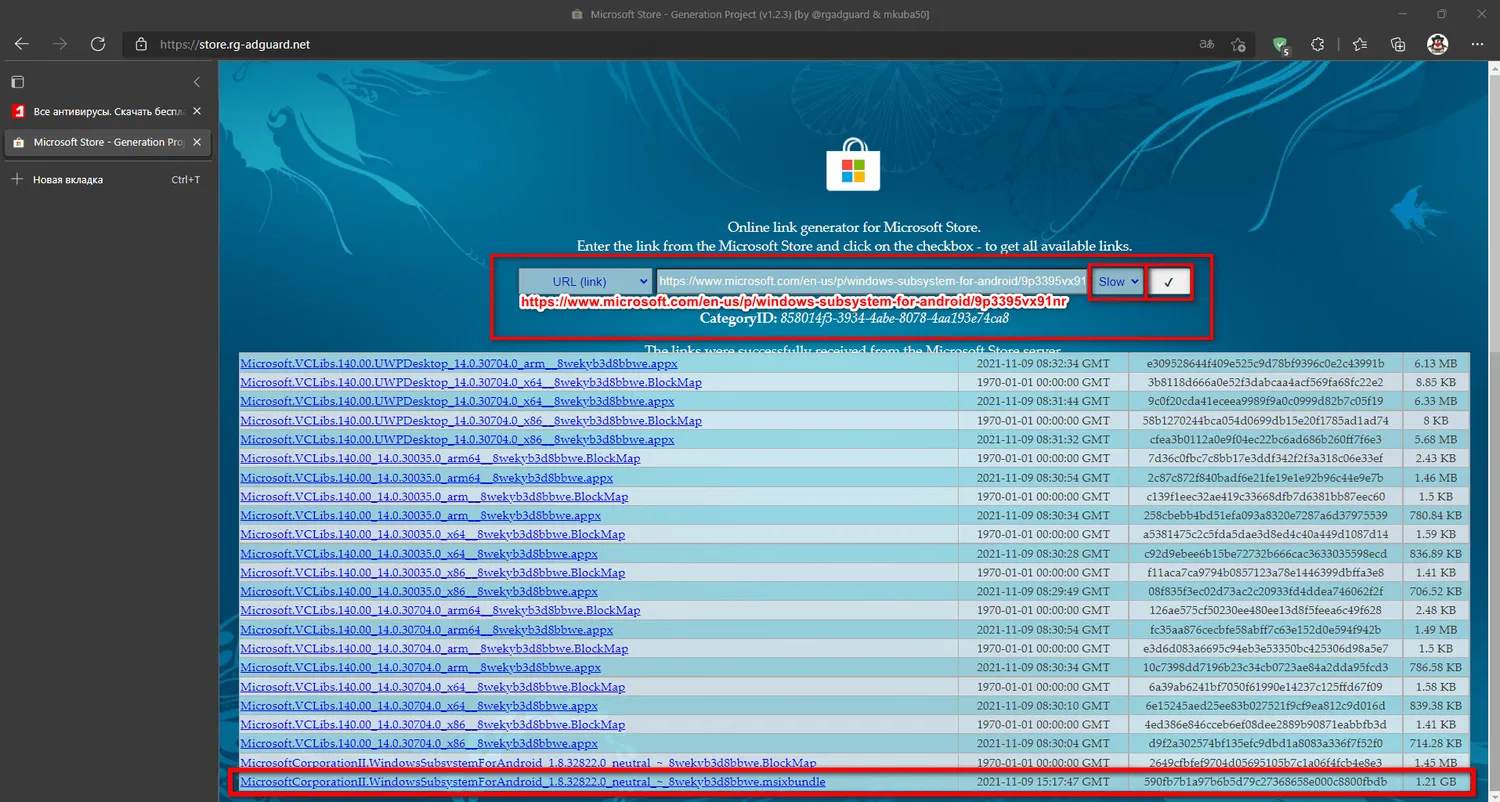
Task: Open VCLibs 14.0.30704.0 arm BlockMap link
Action: [434, 649]
